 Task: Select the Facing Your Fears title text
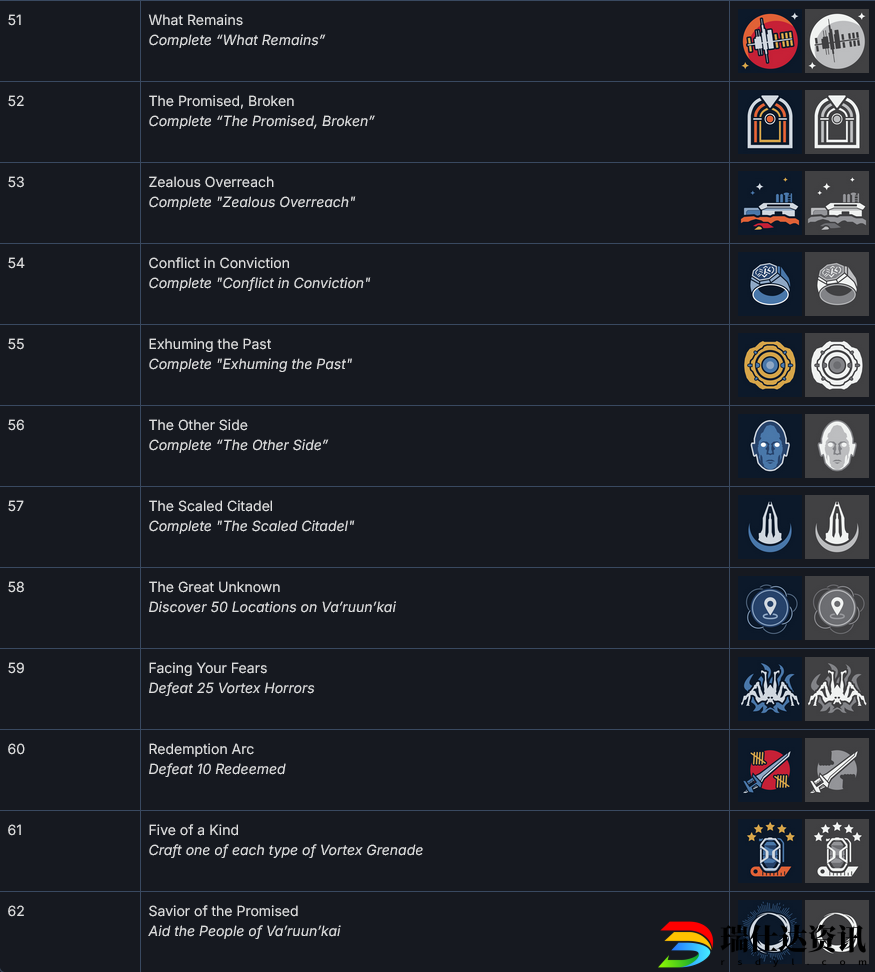[208, 668]
